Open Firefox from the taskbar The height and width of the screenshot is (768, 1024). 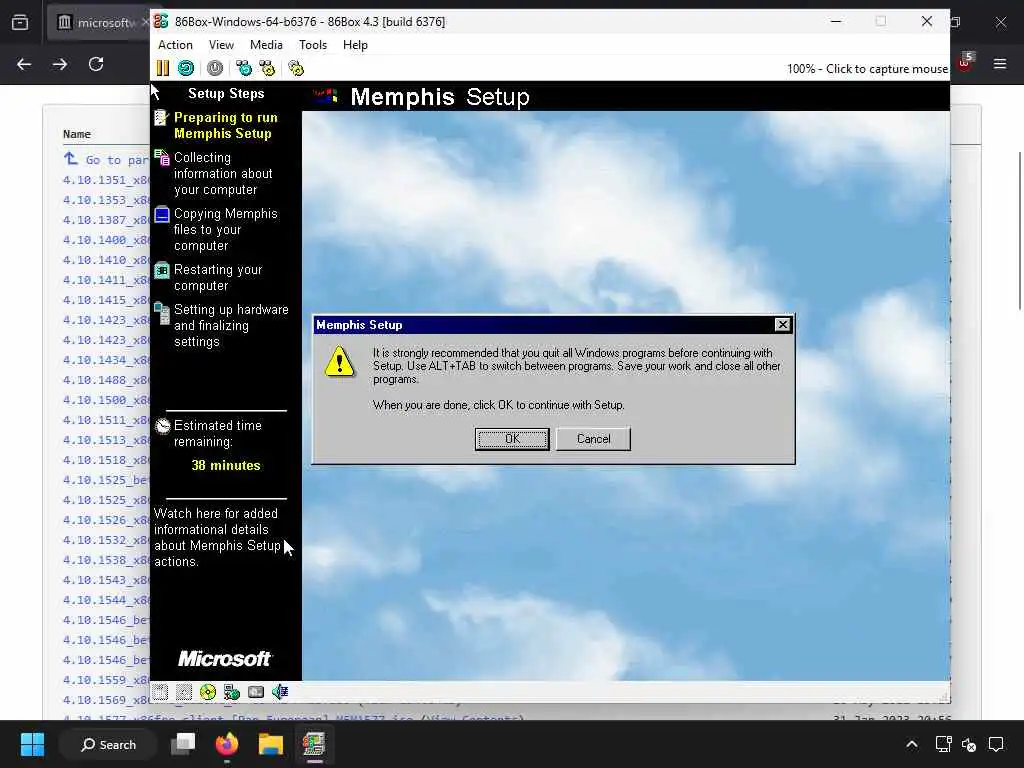tap(227, 744)
